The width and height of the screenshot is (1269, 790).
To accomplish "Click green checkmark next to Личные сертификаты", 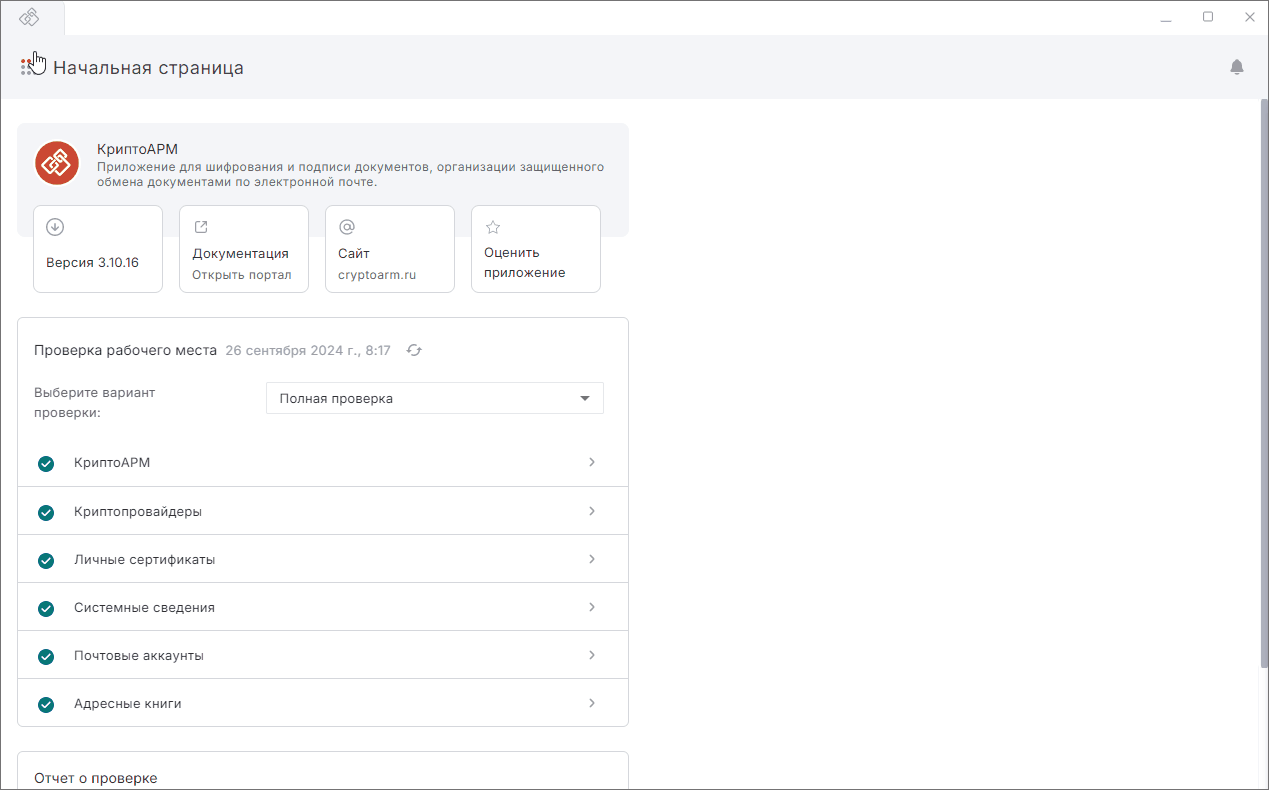I will point(46,560).
